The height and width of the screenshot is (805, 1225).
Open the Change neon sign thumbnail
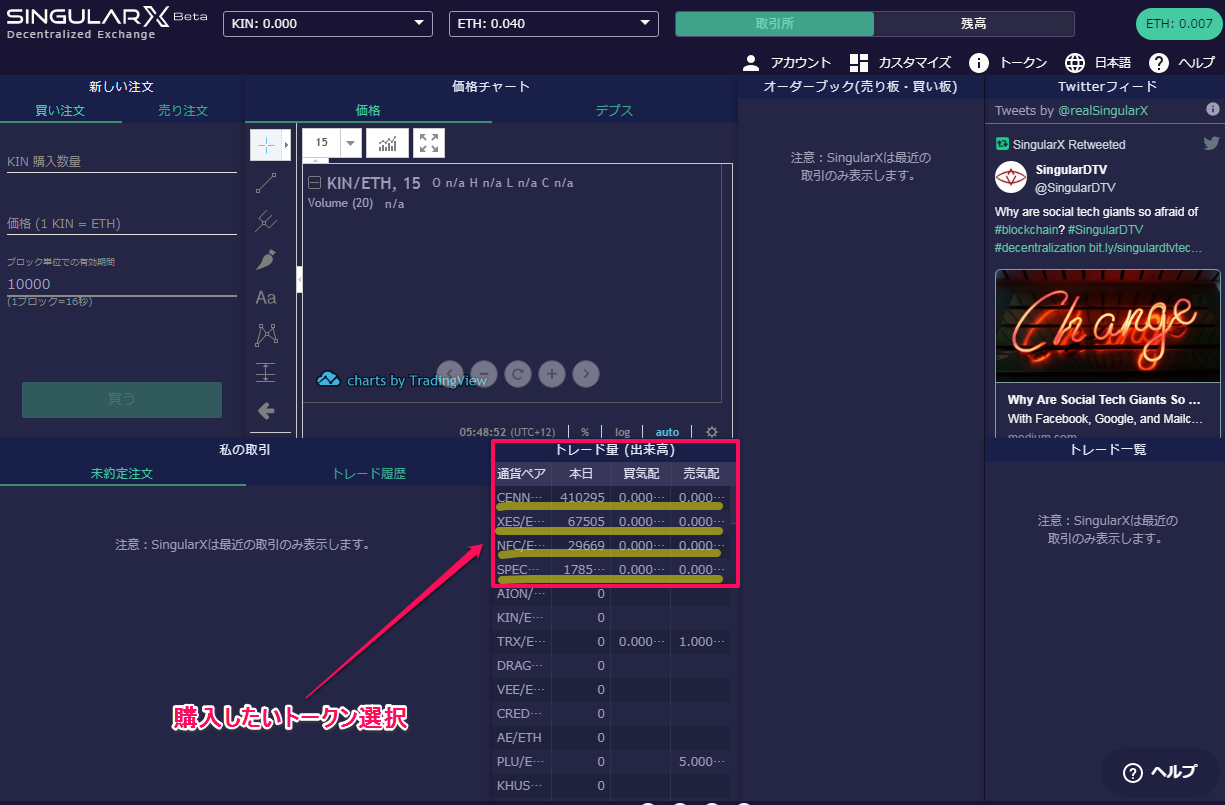[1108, 326]
